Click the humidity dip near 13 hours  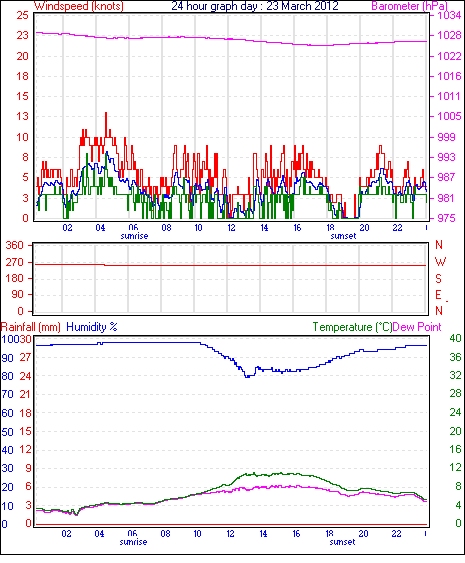click(247, 376)
